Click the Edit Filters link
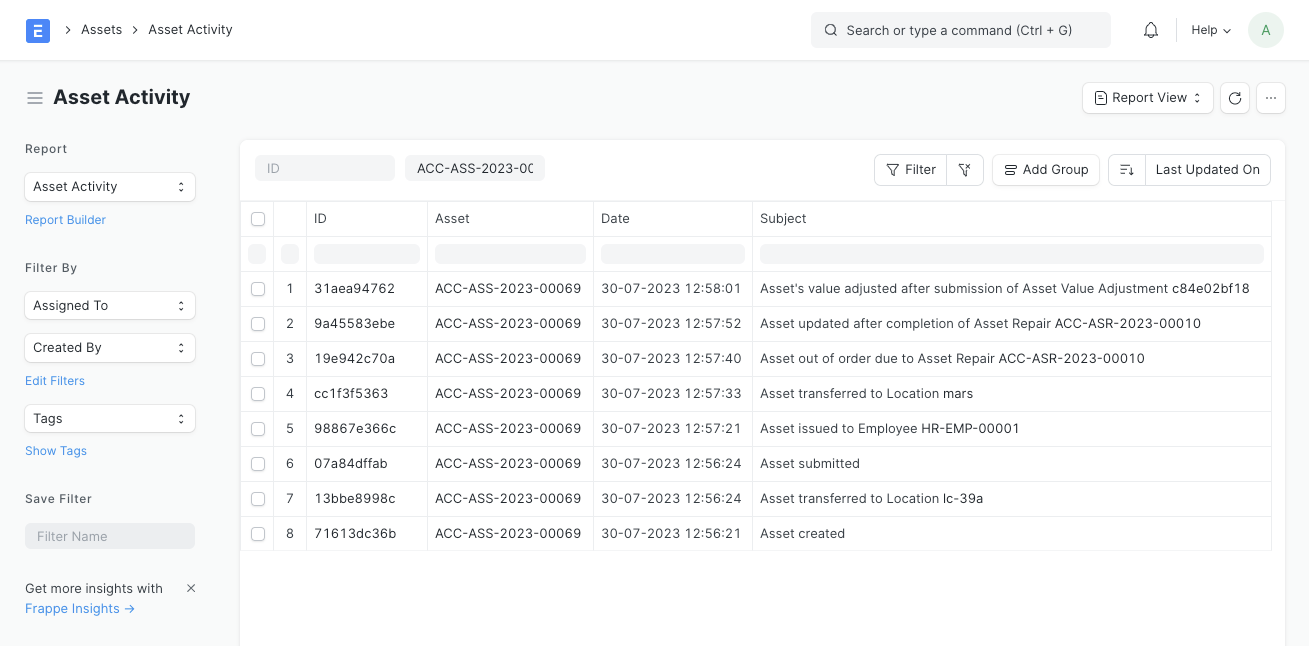Viewport: 1309px width, 646px height. [55, 381]
